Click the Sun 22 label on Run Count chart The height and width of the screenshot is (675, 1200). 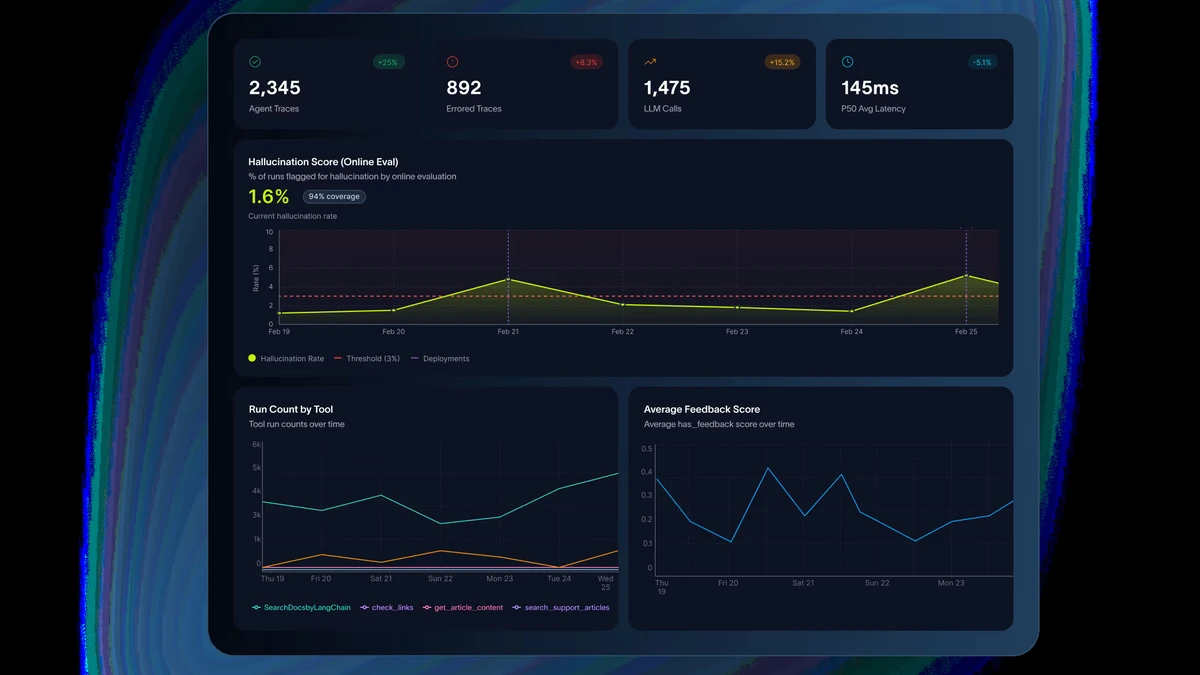[440, 579]
